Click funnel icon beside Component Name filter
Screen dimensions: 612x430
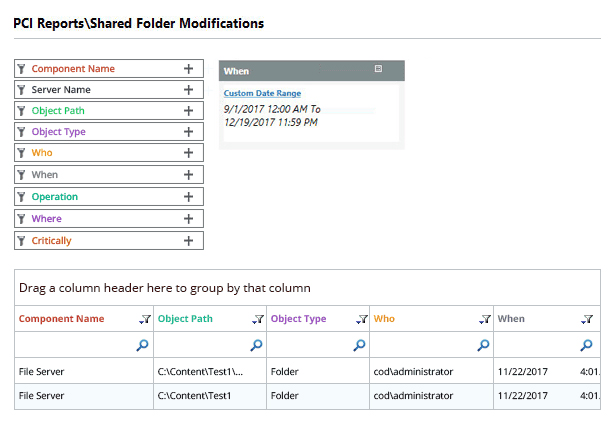(22, 69)
